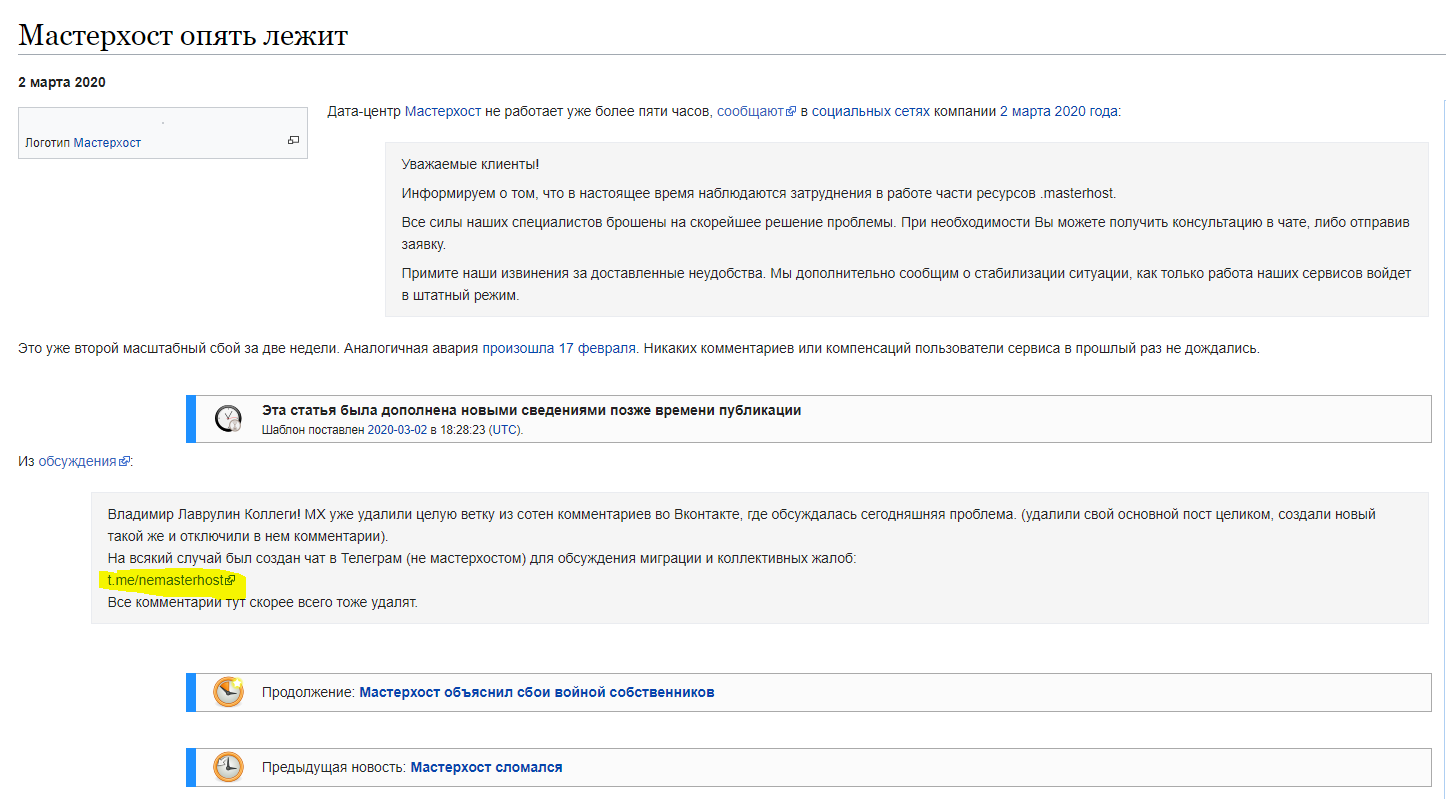Open t.me/nemasterhost Telegram link
The width and height of the screenshot is (1446, 799).
(171, 580)
